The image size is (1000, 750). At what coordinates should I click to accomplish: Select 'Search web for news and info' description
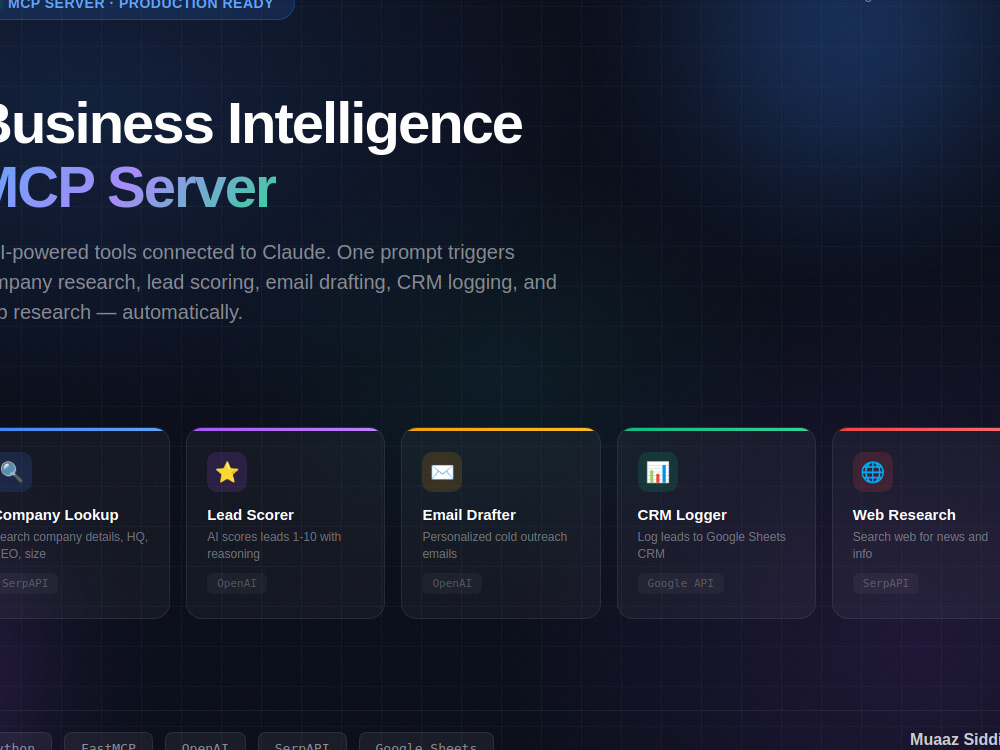(x=920, y=545)
